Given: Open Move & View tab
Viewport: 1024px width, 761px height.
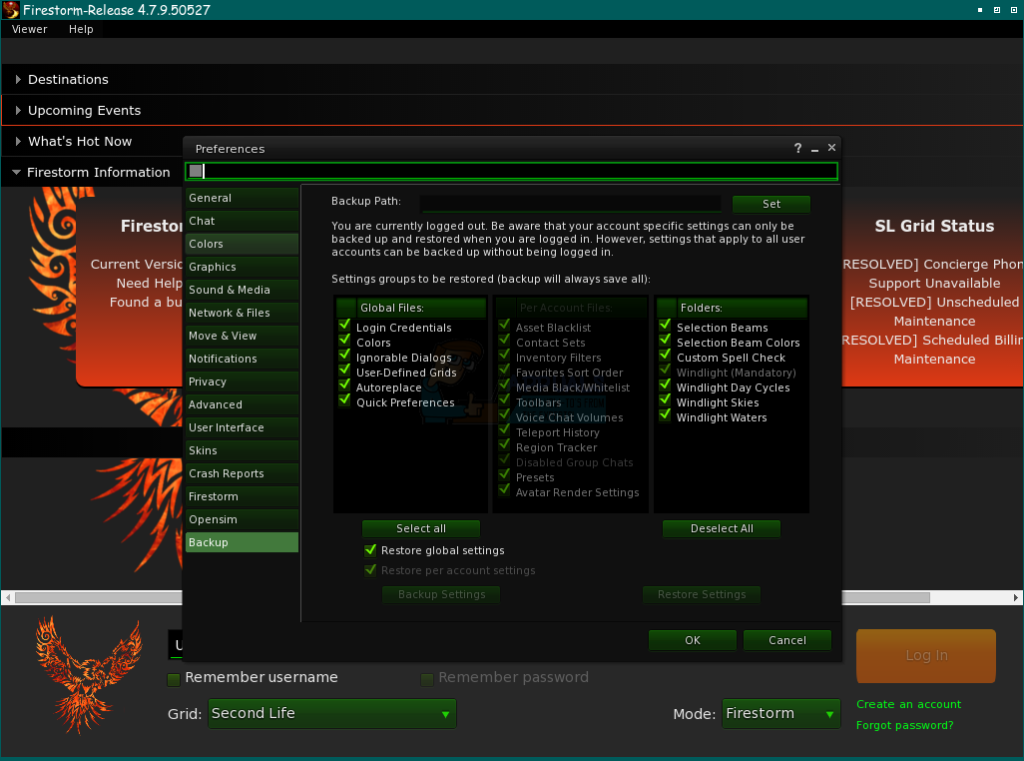Looking at the screenshot, I should (242, 336).
